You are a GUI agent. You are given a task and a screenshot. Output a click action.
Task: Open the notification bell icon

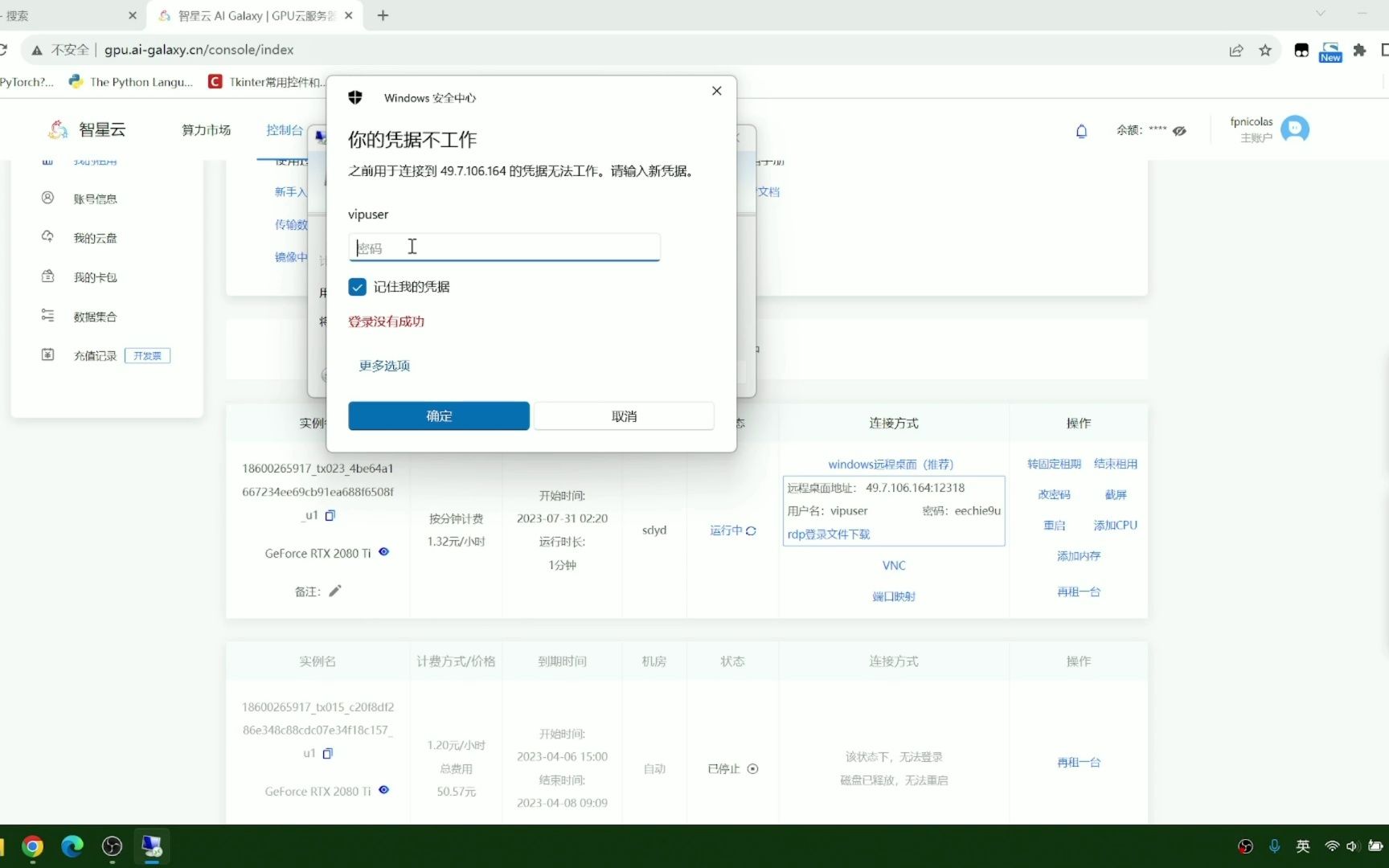1082,131
